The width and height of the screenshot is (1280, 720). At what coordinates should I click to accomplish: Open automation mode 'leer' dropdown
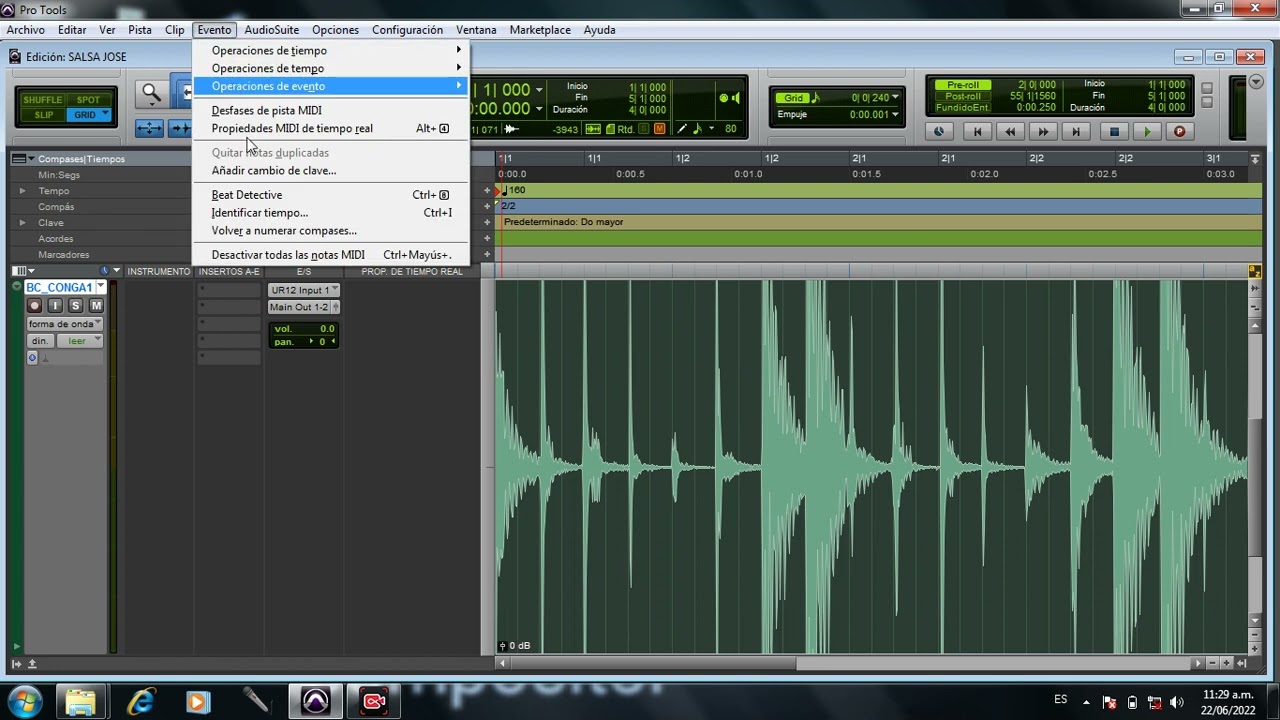coord(81,341)
